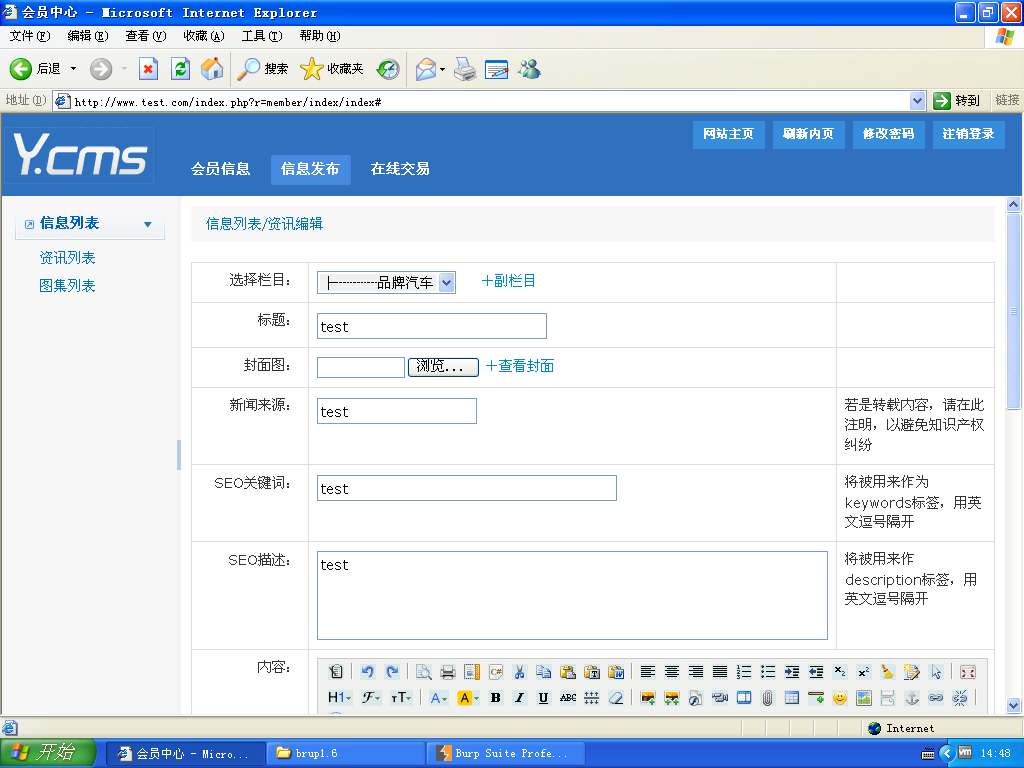Insert a Flash file in the editor
1024x768 pixels.
[696, 697]
